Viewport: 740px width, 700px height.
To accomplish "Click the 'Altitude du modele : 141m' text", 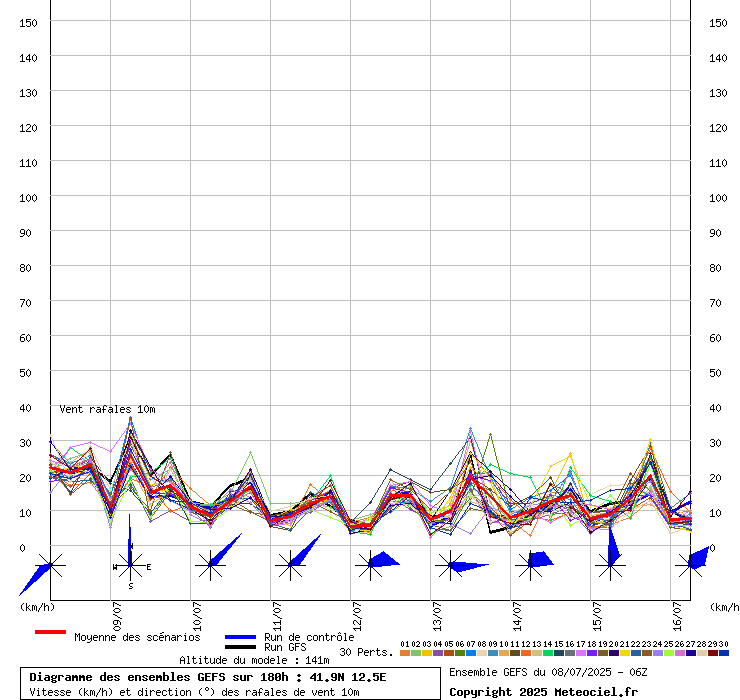I will pos(254,660).
